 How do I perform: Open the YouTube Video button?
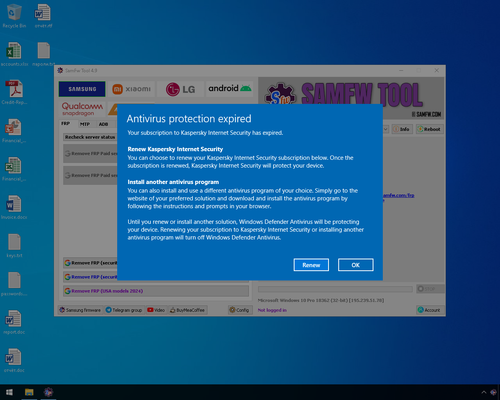(x=156, y=310)
